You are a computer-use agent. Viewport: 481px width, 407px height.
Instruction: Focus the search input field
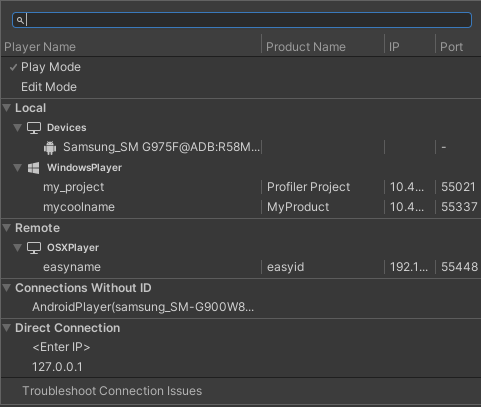tap(242, 20)
